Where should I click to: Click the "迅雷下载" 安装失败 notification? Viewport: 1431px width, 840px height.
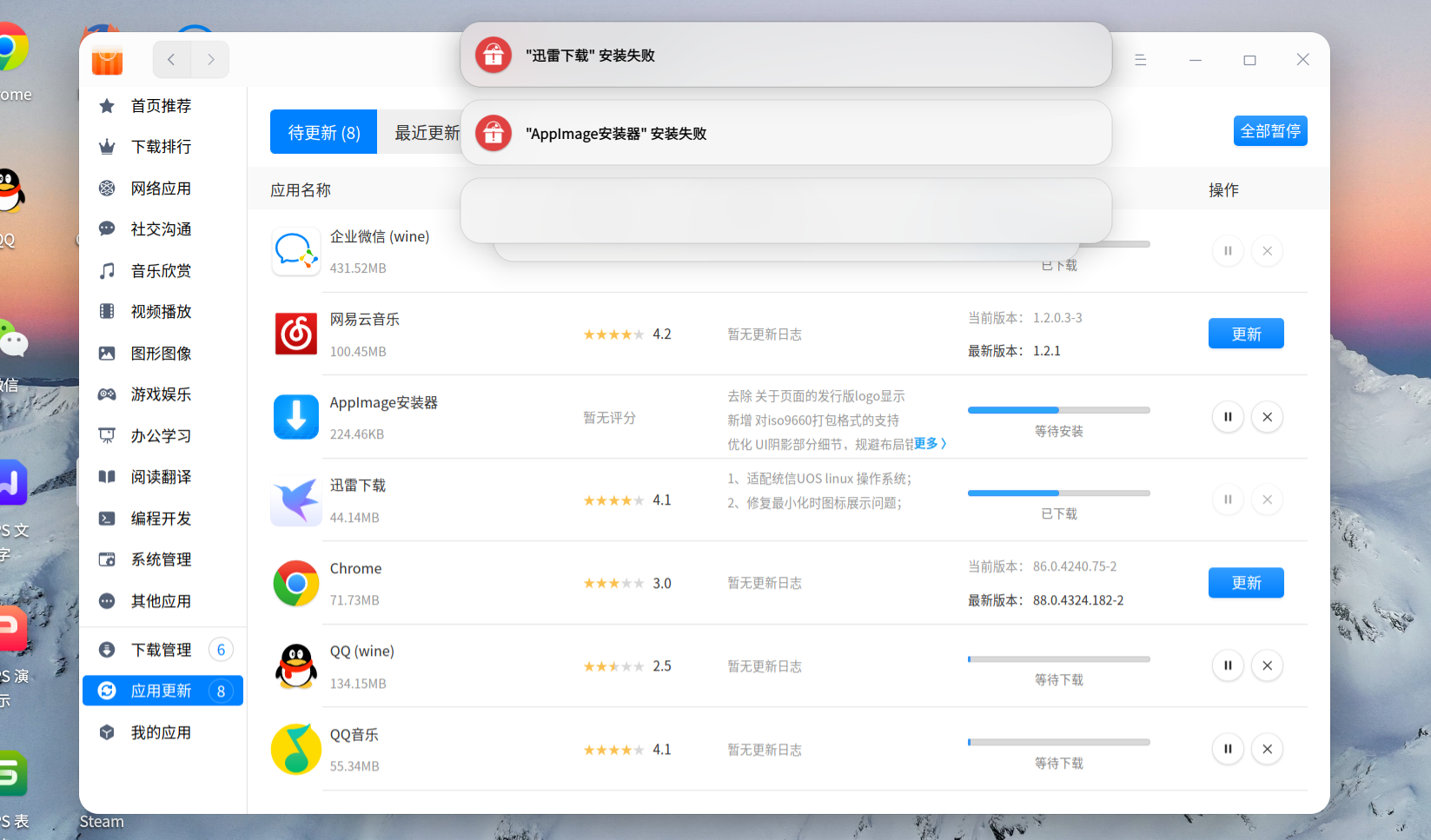pyautogui.click(x=786, y=55)
